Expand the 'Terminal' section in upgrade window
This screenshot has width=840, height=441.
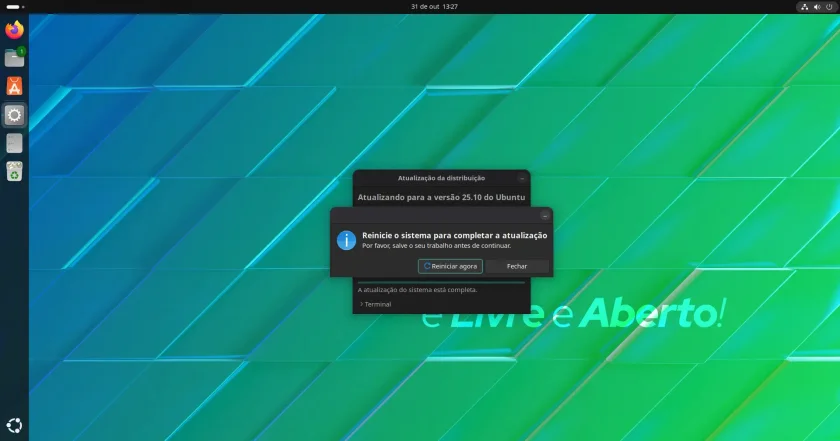(x=375, y=304)
